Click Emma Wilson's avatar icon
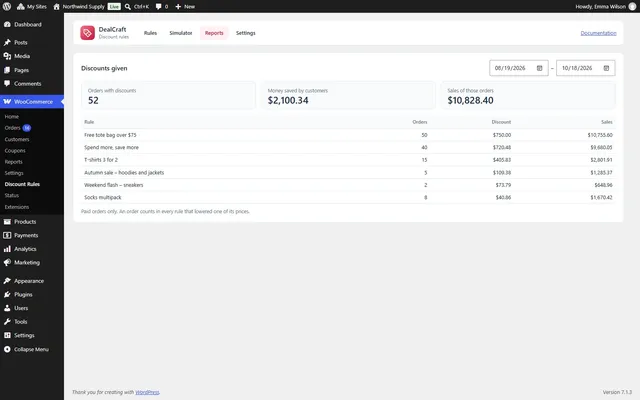The width and height of the screenshot is (640, 400). [632, 7]
